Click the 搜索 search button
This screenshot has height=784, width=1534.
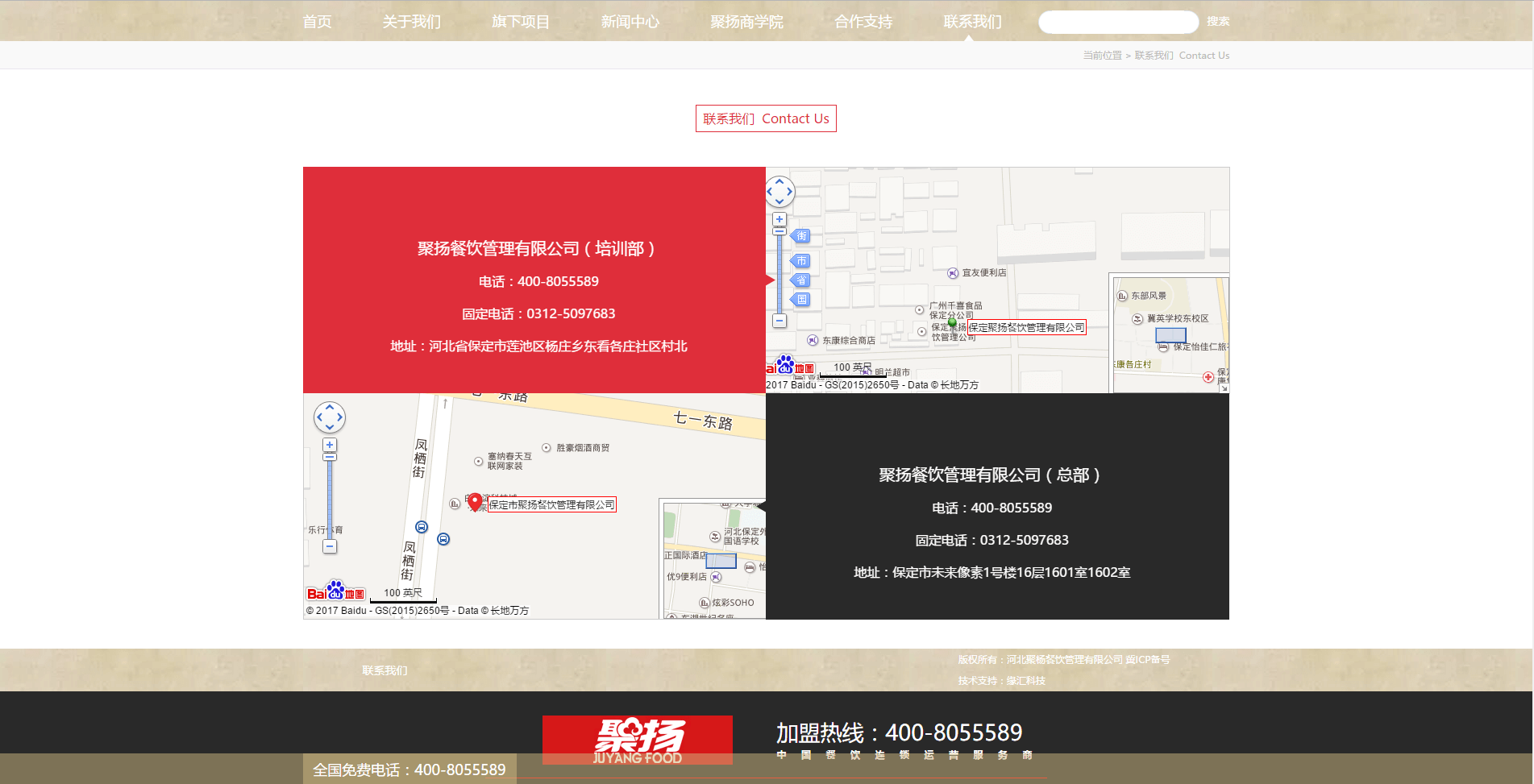1218,22
